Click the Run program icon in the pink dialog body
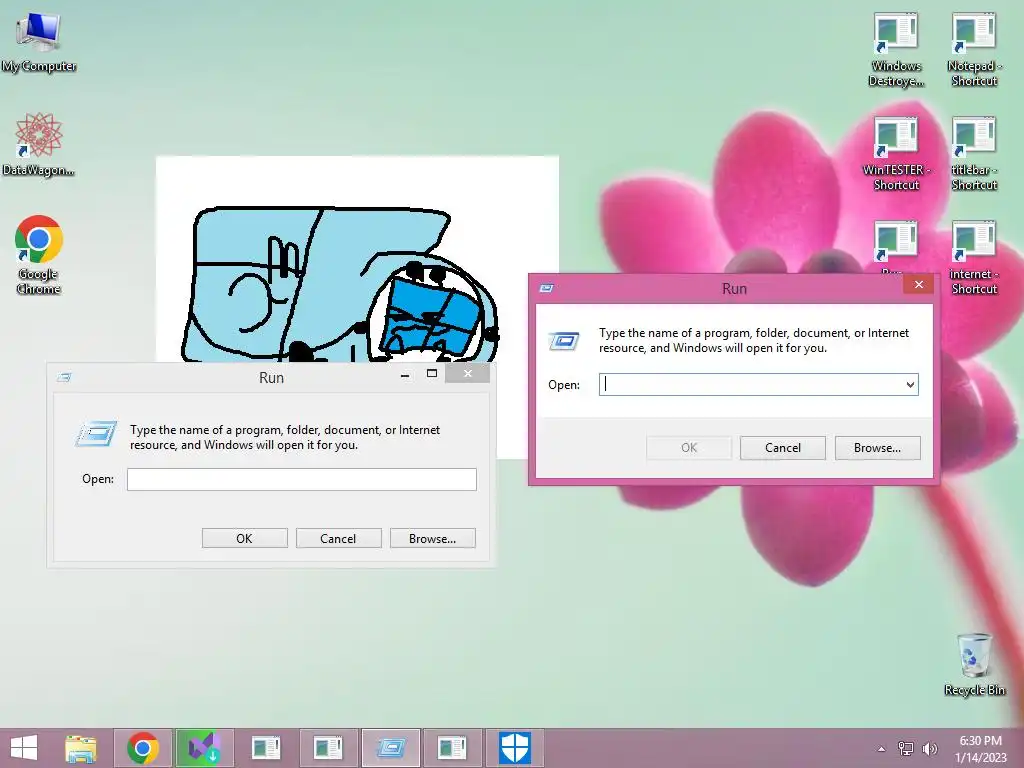The image size is (1024, 768). tap(564, 341)
